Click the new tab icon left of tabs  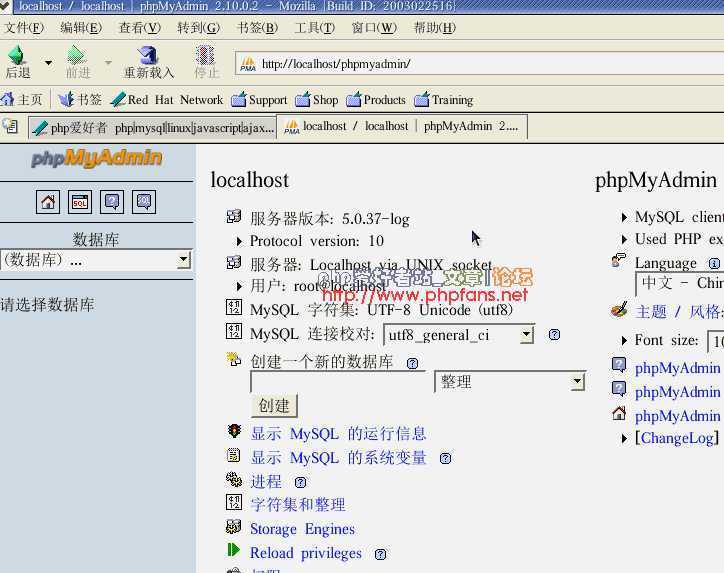click(x=10, y=126)
